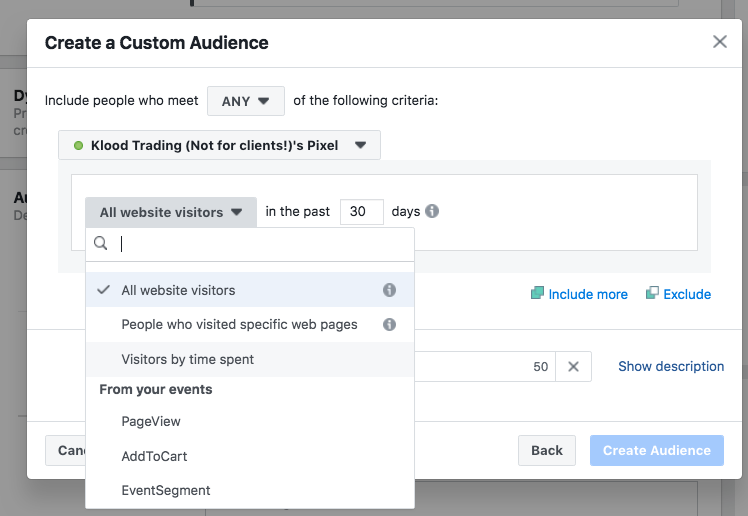Click the days field showing 30
Image resolution: width=748 pixels, height=516 pixels.
361,212
